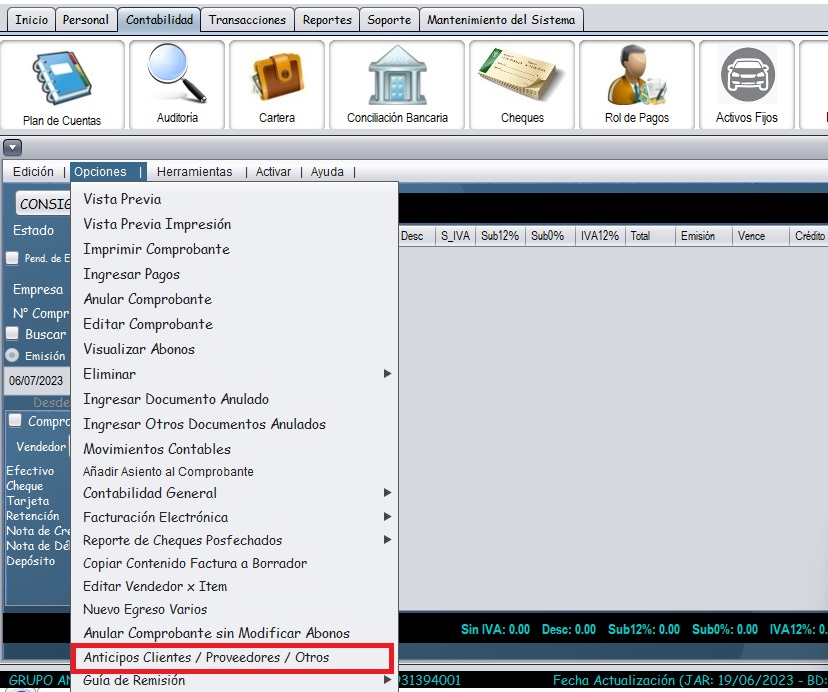Click the date field showing 06/07/2023
Screen dimensions: 828x692
pyautogui.click(x=36, y=381)
